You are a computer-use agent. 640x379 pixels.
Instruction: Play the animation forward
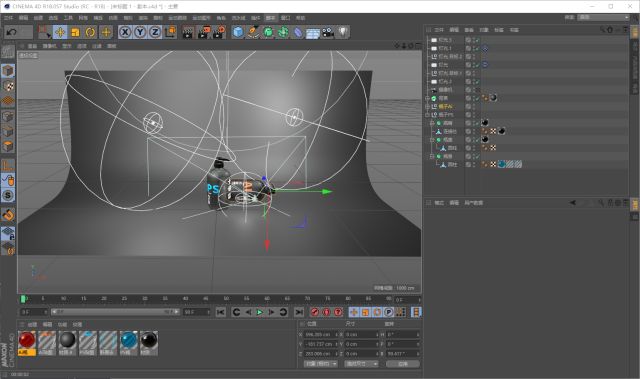point(260,313)
